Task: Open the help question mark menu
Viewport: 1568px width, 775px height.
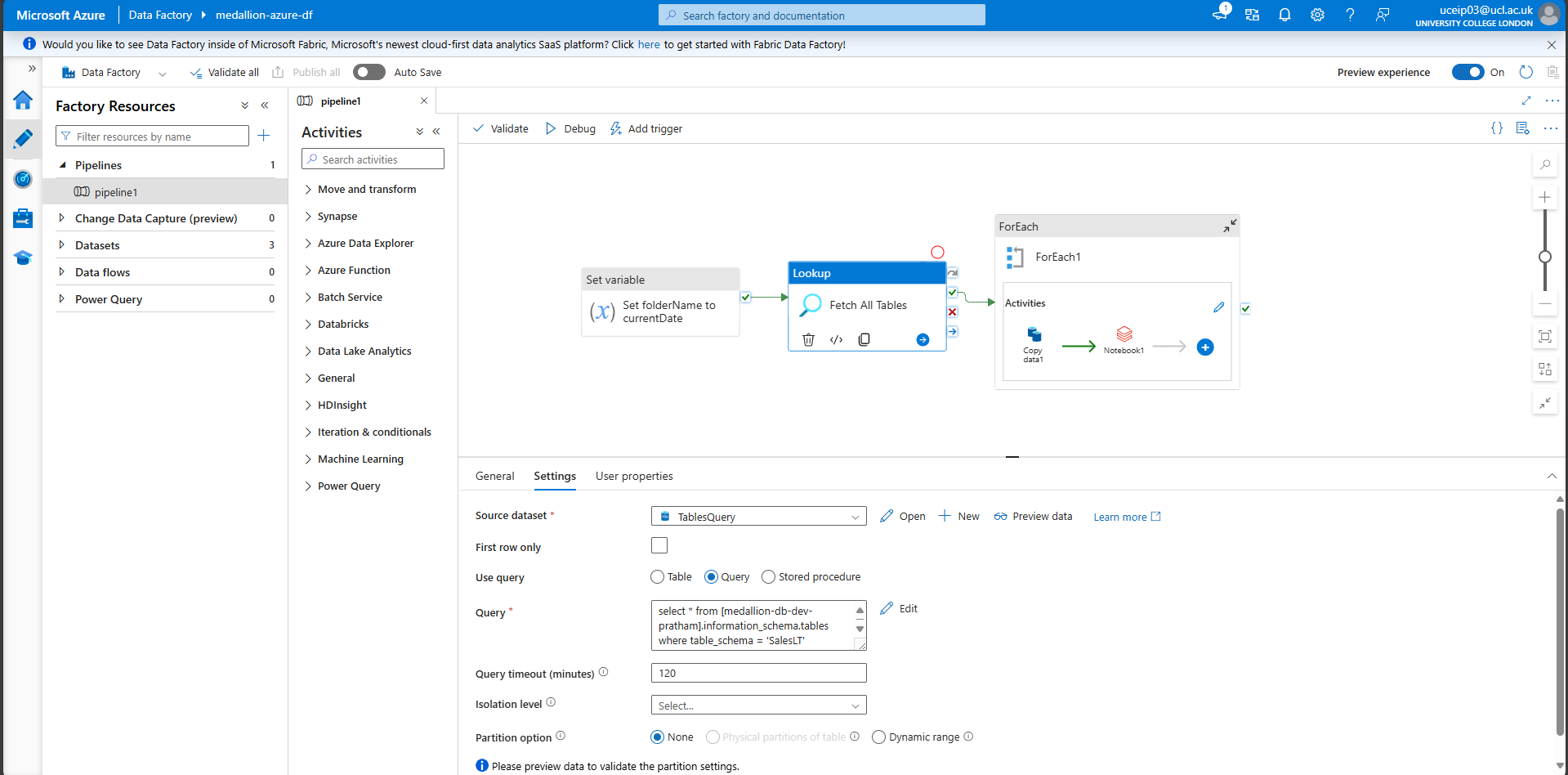Action: 1350,15
